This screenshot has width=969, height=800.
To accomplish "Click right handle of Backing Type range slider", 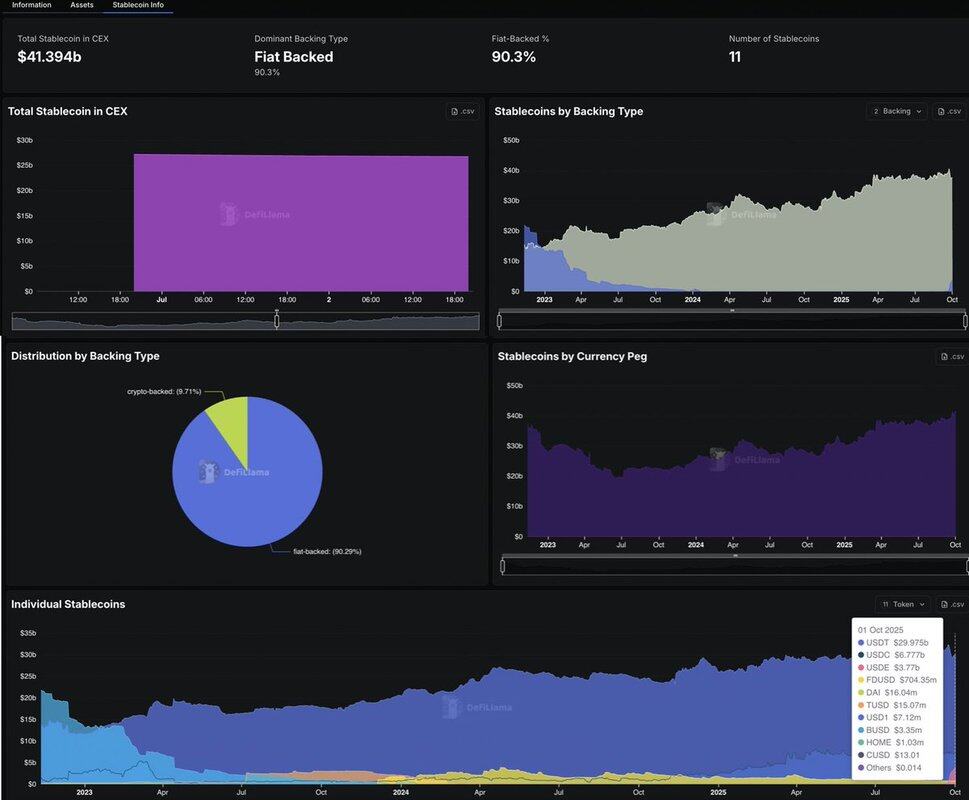I will (x=965, y=321).
